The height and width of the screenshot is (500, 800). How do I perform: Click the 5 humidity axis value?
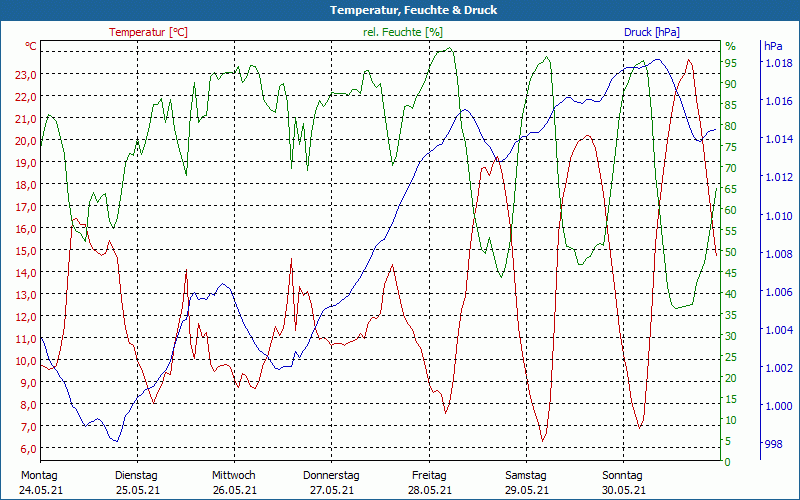tap(728, 441)
